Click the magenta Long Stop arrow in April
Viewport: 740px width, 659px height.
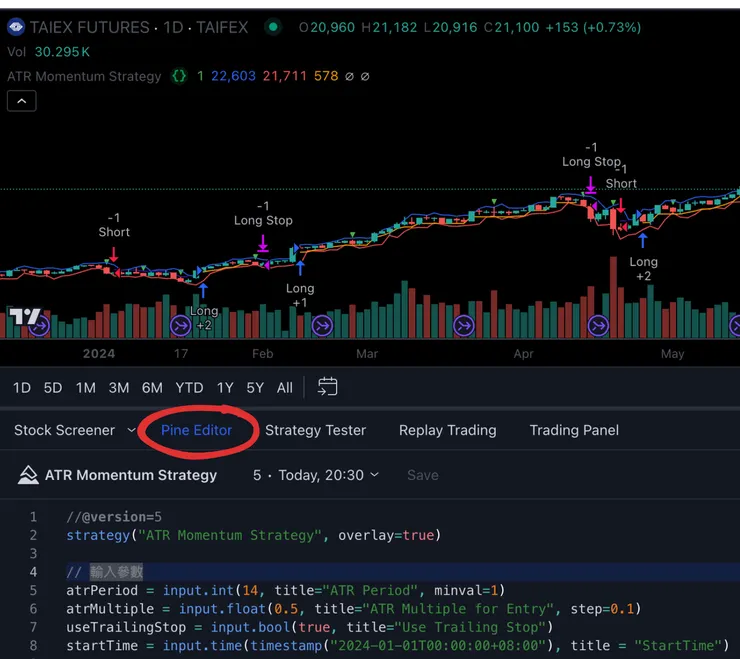[x=590, y=185]
